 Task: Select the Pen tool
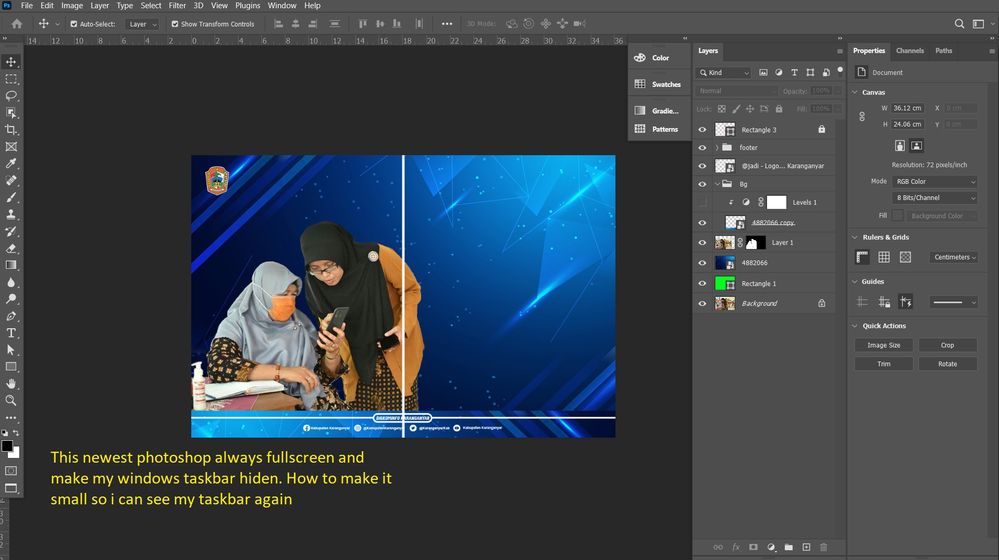pos(11,316)
